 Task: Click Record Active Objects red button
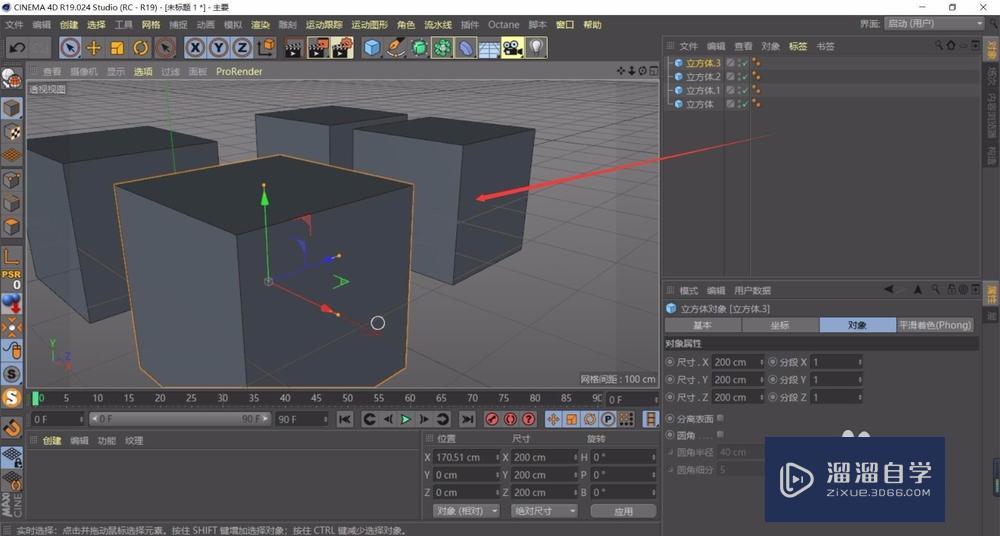tap(492, 419)
